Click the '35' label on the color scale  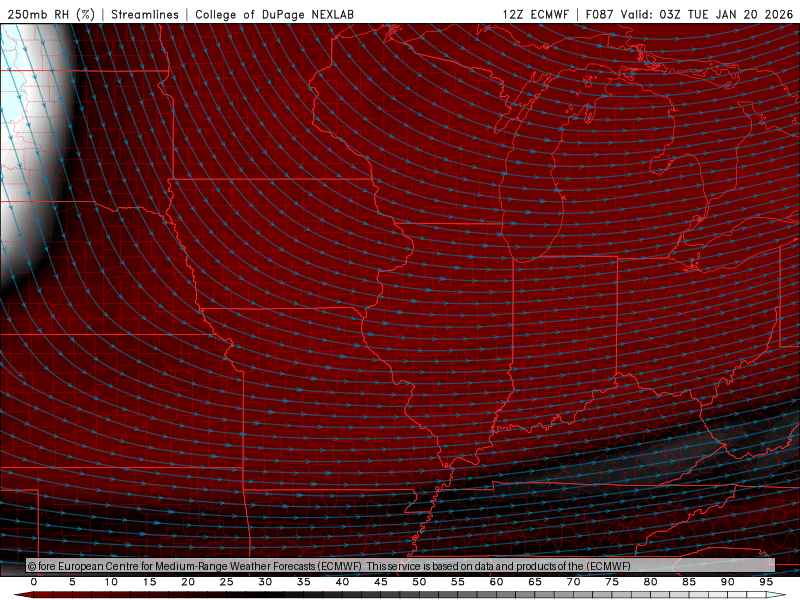[304, 582]
